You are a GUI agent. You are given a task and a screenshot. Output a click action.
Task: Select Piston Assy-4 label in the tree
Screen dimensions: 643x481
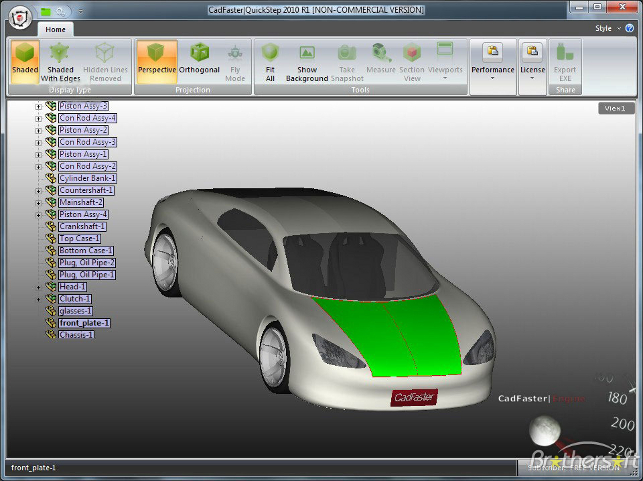(83, 214)
